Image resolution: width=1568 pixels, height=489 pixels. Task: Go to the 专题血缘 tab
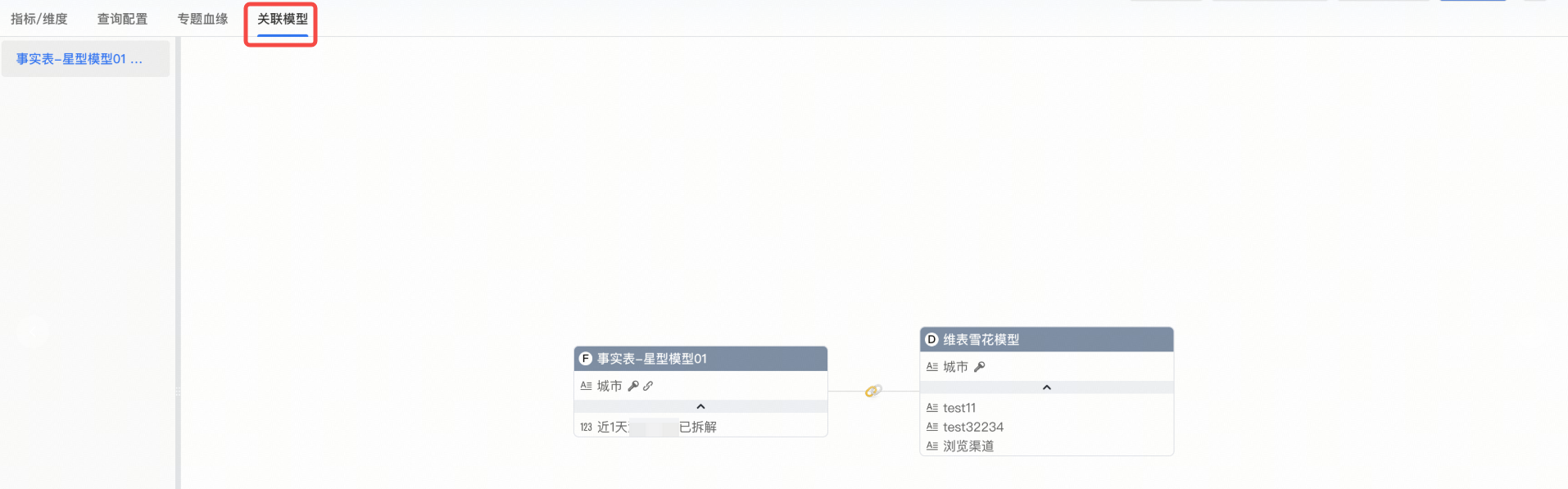203,19
